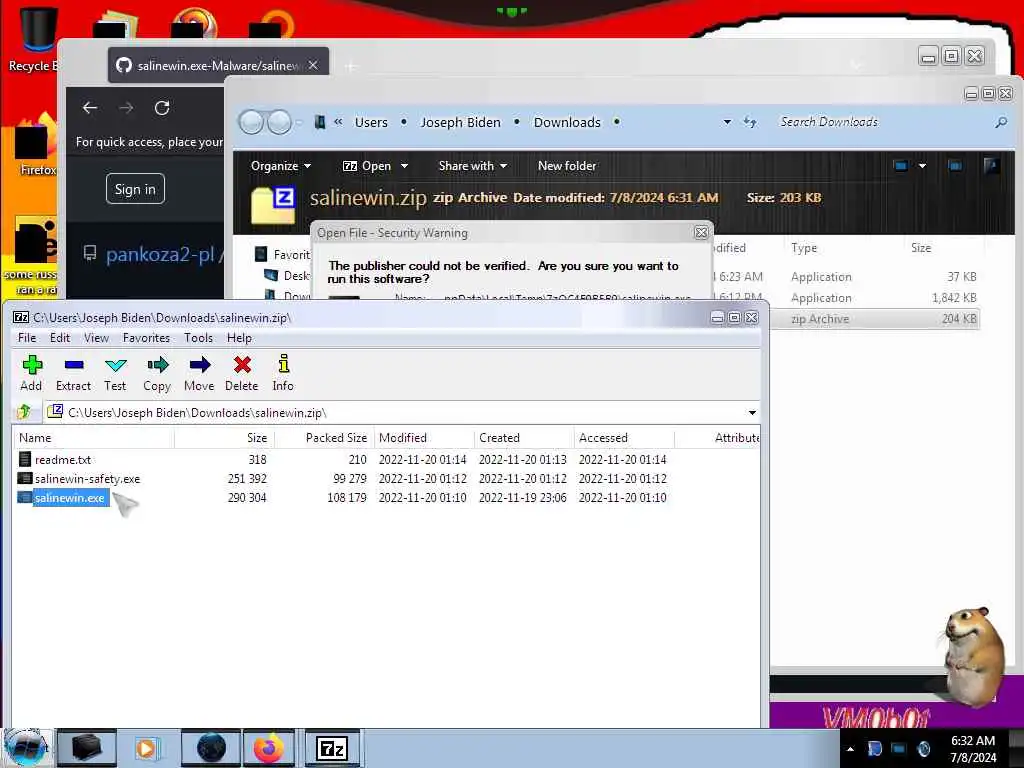Open the Tools menu in 7-Zip

click(198, 338)
